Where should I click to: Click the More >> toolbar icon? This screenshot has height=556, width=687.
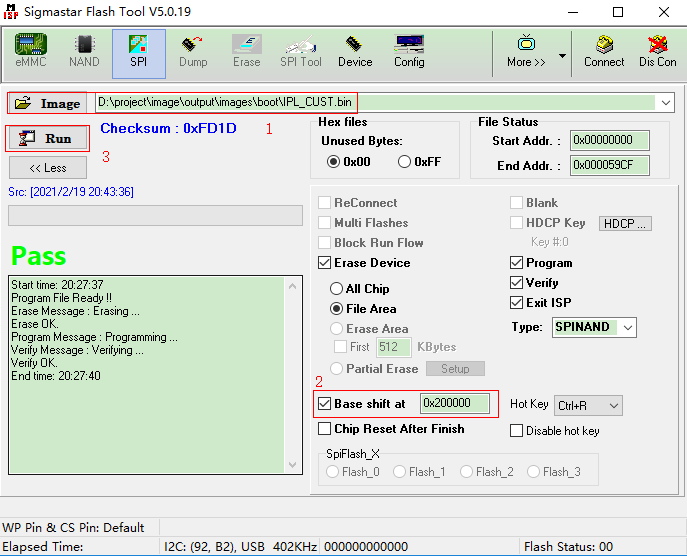[526, 52]
